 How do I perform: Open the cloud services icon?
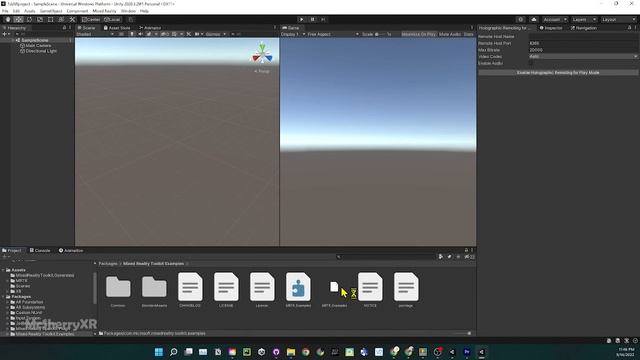(533, 20)
